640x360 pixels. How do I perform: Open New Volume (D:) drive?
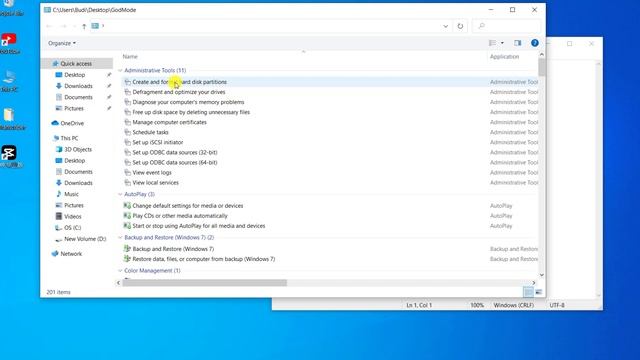81,239
